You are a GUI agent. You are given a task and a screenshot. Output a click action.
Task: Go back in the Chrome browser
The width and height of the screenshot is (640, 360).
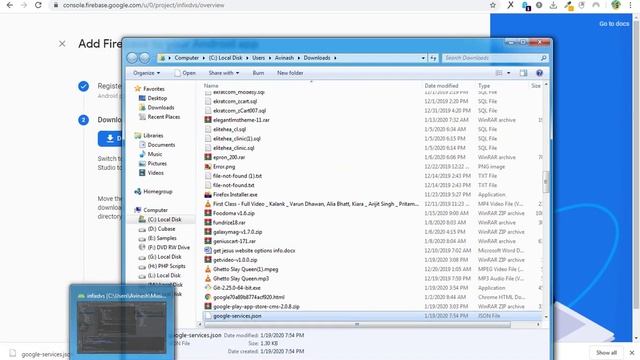pos(10,5)
